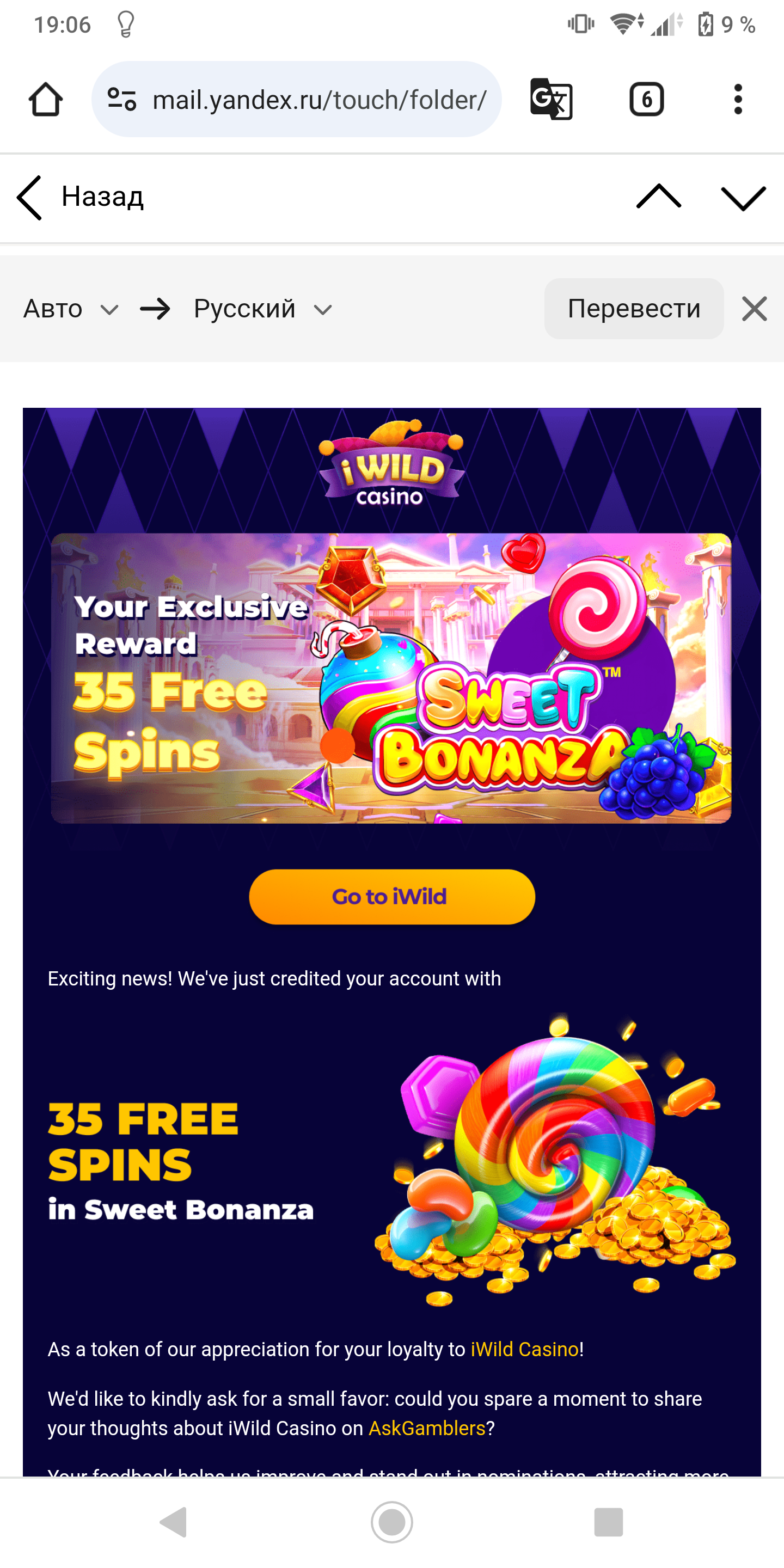Screen dimensions: 784x1568
Task: Go to previous message with up arrow
Action: [659, 197]
